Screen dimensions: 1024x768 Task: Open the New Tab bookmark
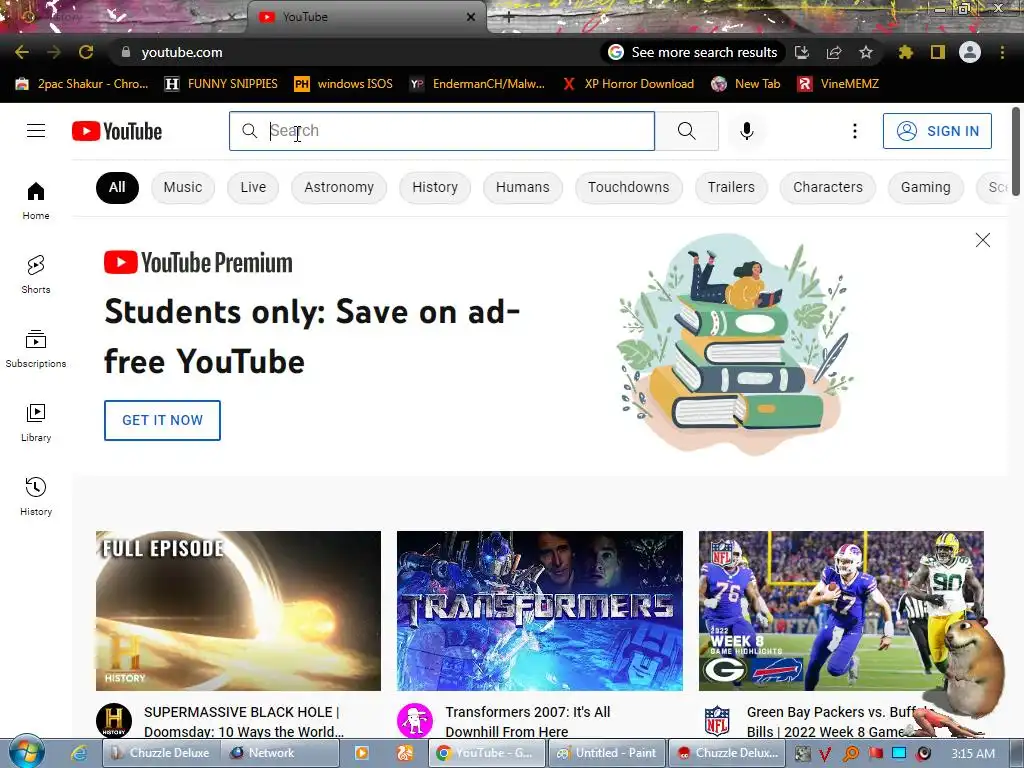pyautogui.click(x=746, y=84)
